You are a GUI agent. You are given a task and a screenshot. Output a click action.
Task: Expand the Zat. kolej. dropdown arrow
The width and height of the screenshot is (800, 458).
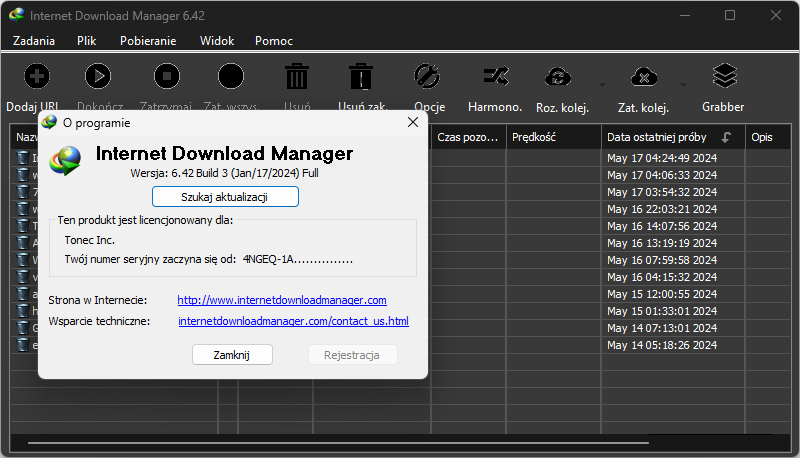pyautogui.click(x=684, y=85)
